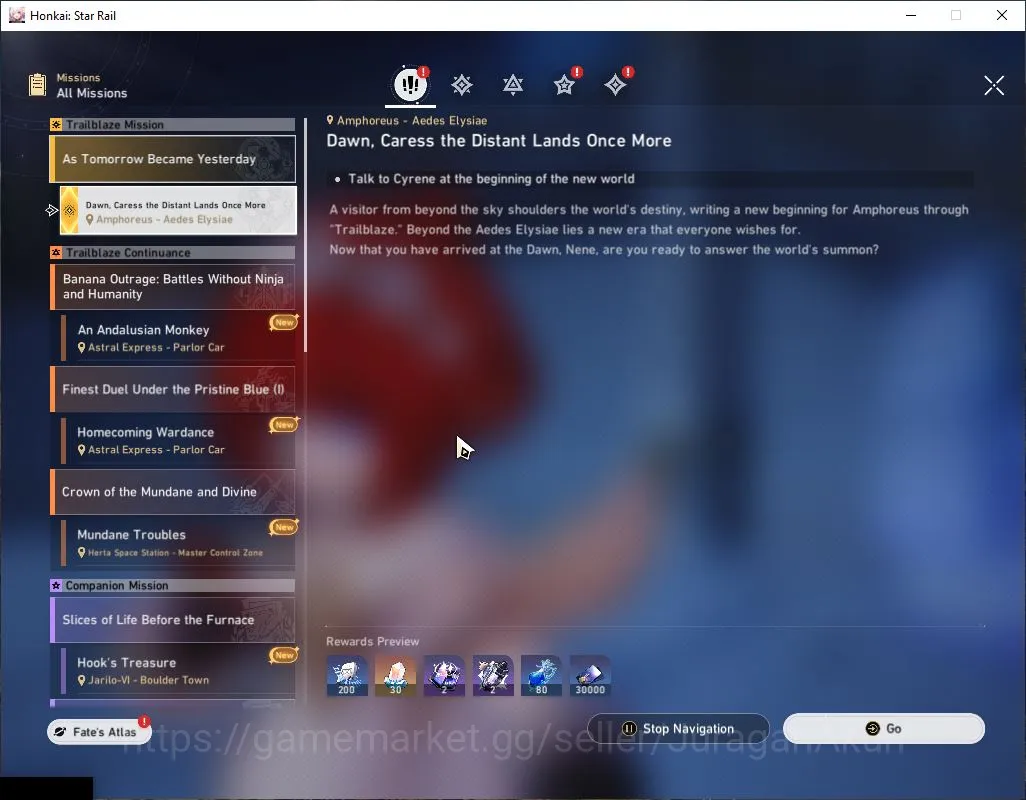Click 'Rewards Preview' label
Viewport: 1026px width, 800px height.
click(372, 641)
